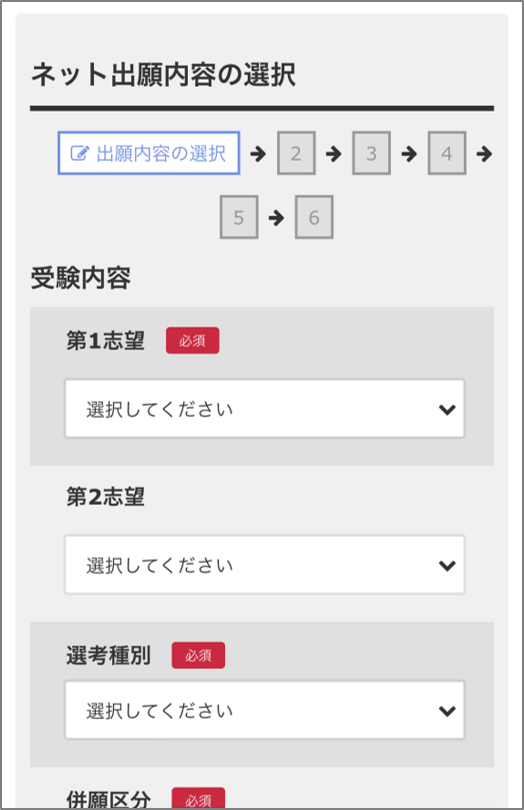Click the arrow between 出願内容の選択 and step 2
The width and height of the screenshot is (524, 810).
pyautogui.click(x=258, y=153)
